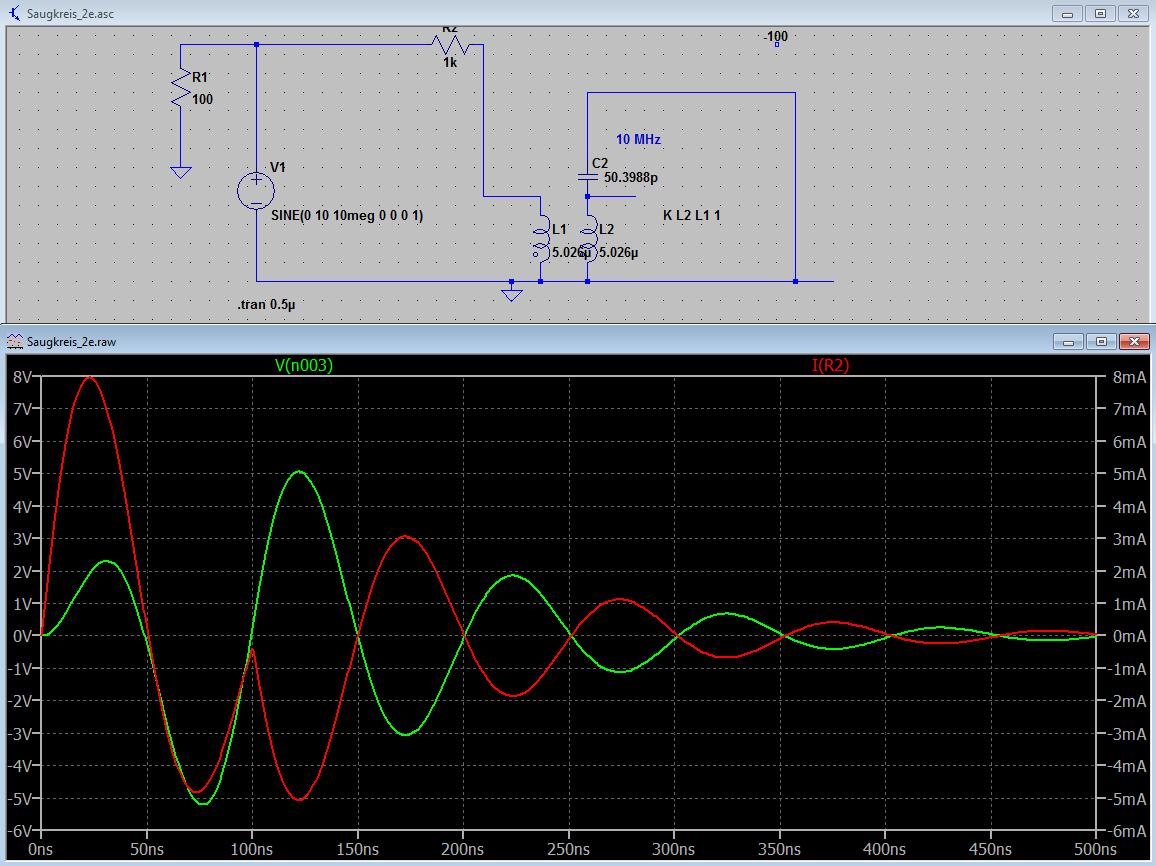Viewport: 1156px width, 866px height.
Task: Click the .tran 0.5µ simulation directive
Action: [266, 303]
